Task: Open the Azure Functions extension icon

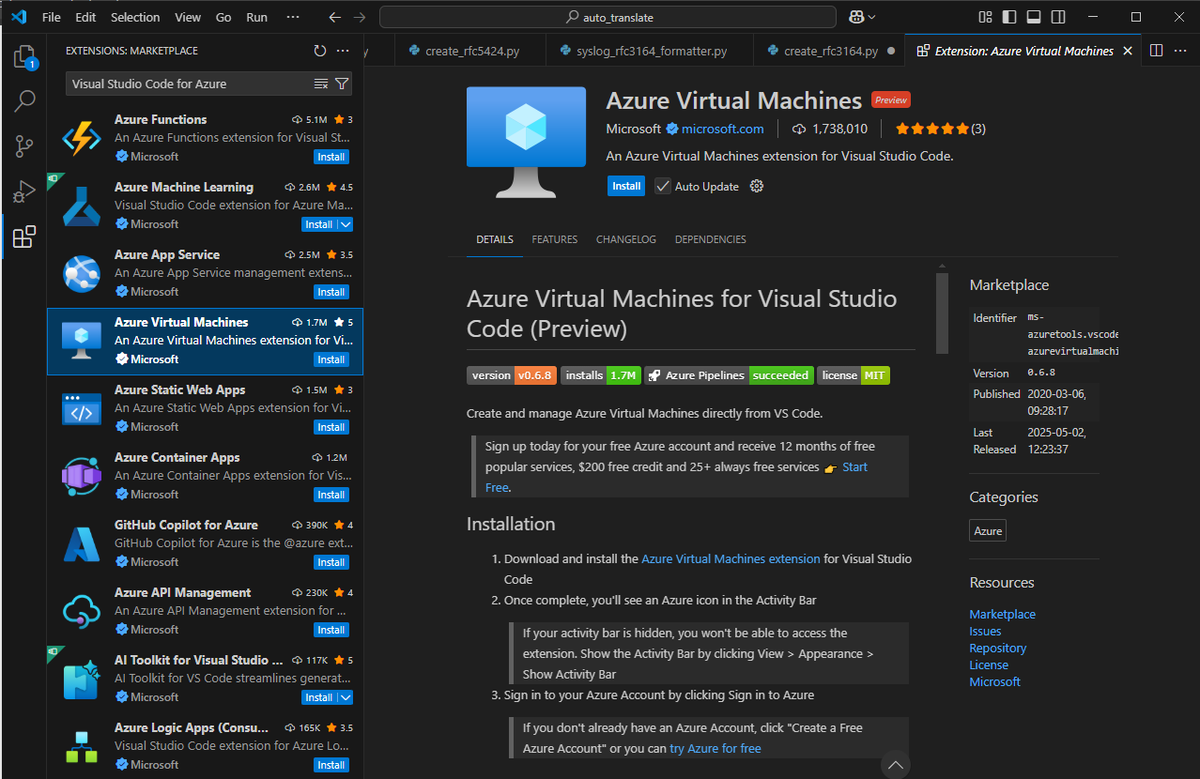Action: (x=81, y=138)
